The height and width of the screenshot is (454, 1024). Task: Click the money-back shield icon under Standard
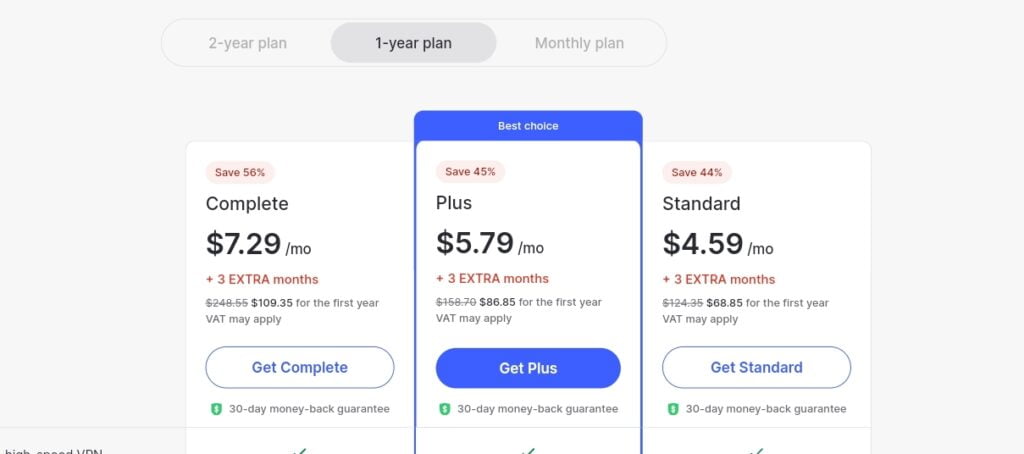point(673,409)
